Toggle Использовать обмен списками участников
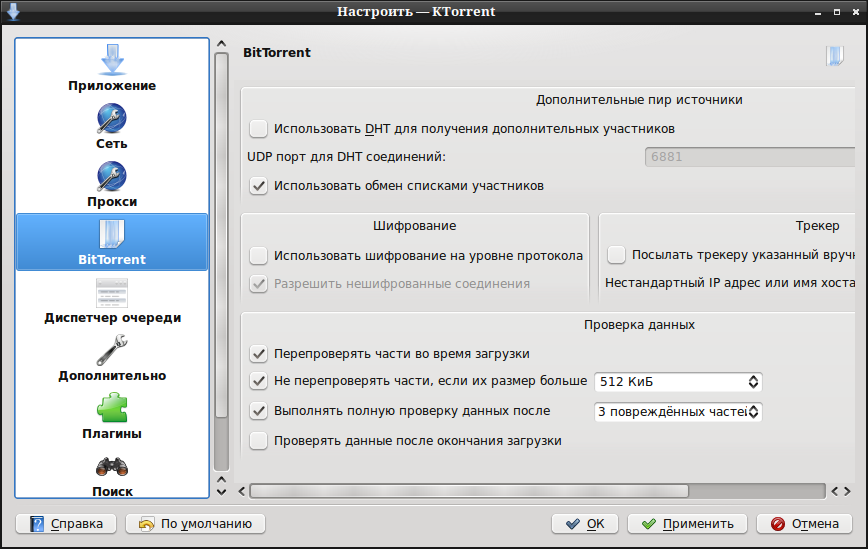 [x=258, y=185]
